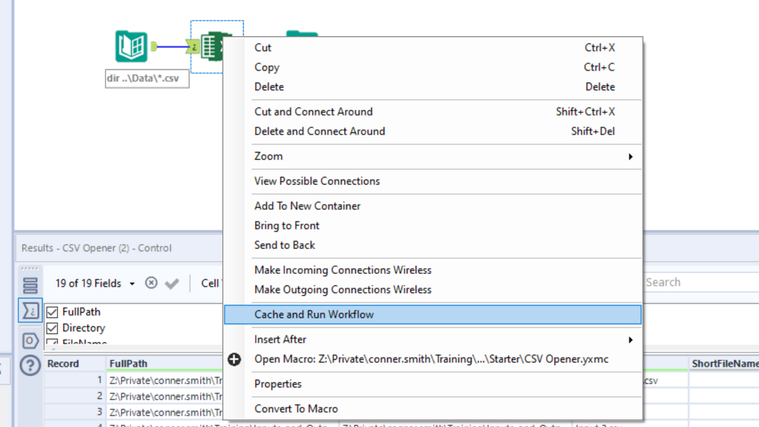Image resolution: width=759 pixels, height=427 pixels.
Task: Select record row 1 in results
Action: tap(75, 381)
